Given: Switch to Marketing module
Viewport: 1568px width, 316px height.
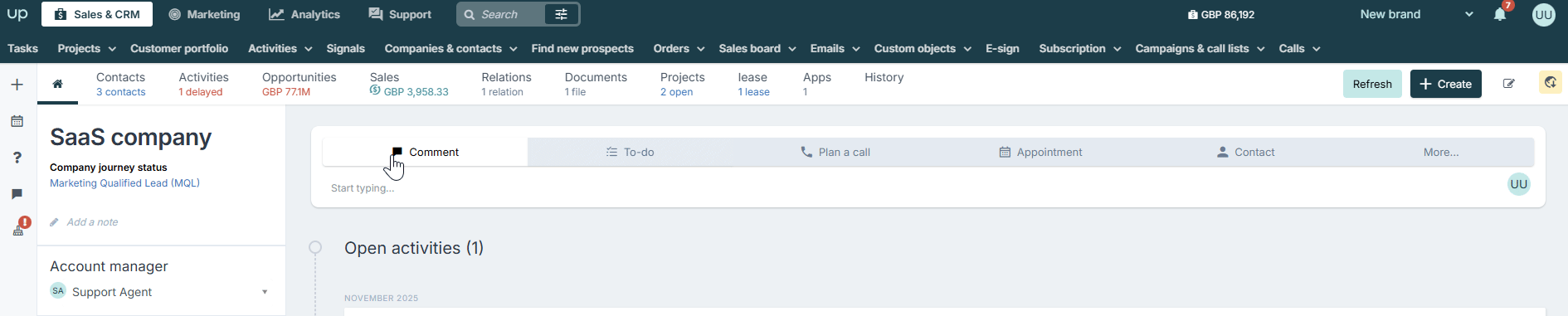Looking at the screenshot, I should click(204, 14).
